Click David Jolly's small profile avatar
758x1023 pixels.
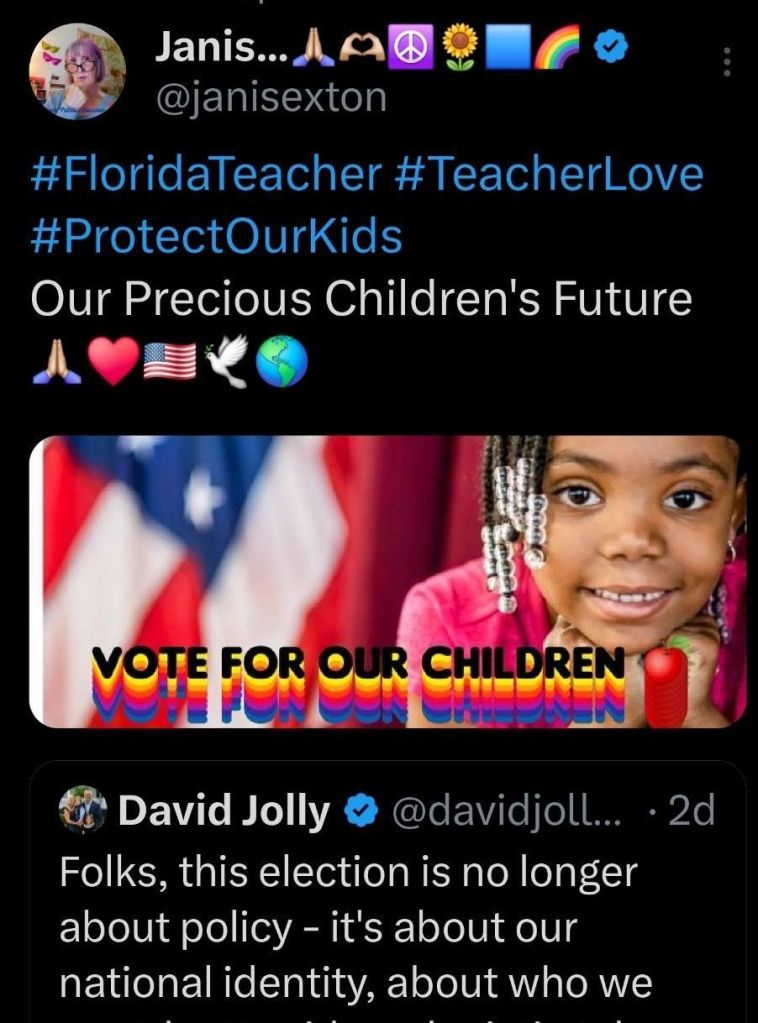coord(83,810)
